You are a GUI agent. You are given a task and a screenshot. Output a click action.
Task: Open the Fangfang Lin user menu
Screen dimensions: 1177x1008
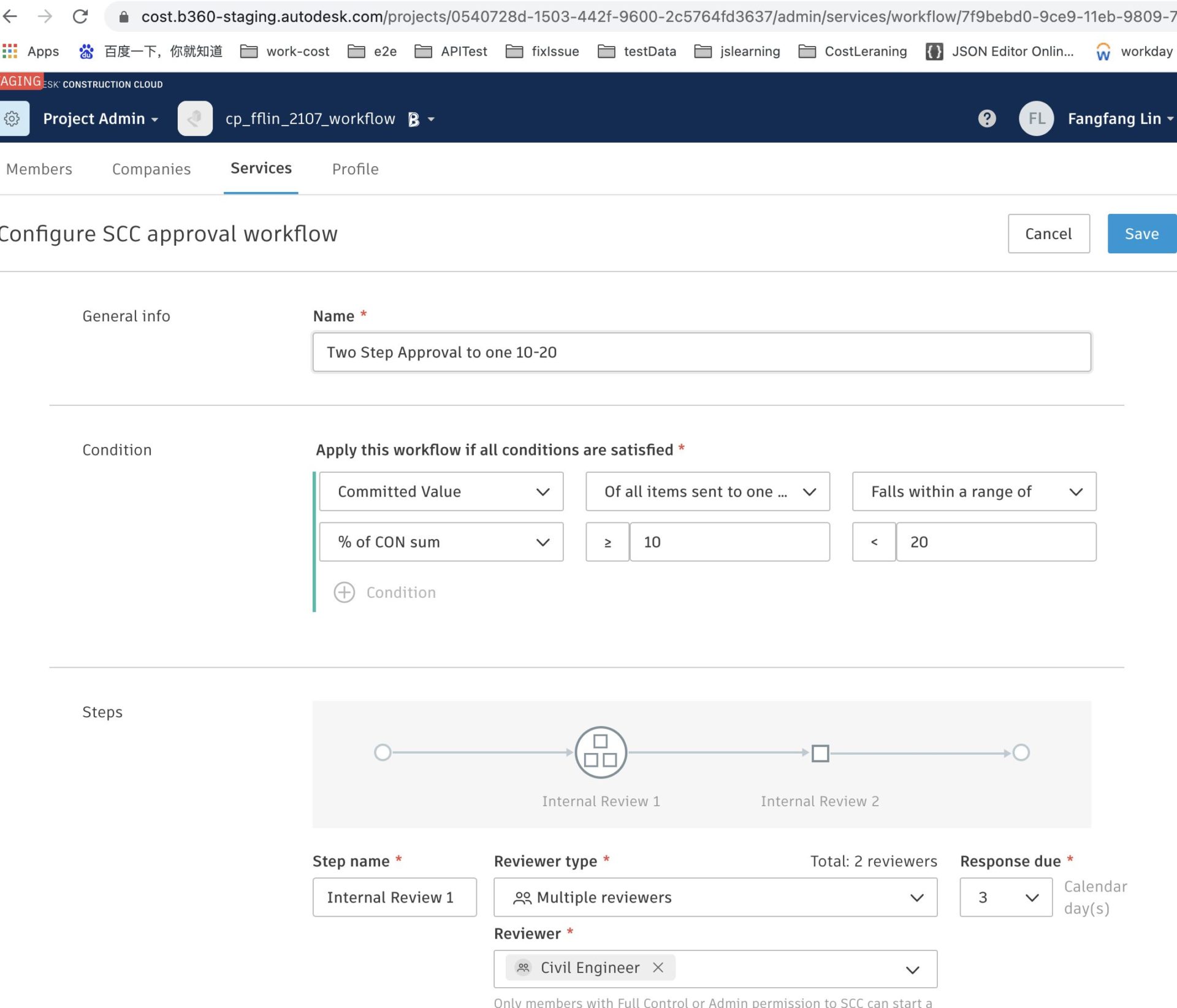pyautogui.click(x=1121, y=118)
